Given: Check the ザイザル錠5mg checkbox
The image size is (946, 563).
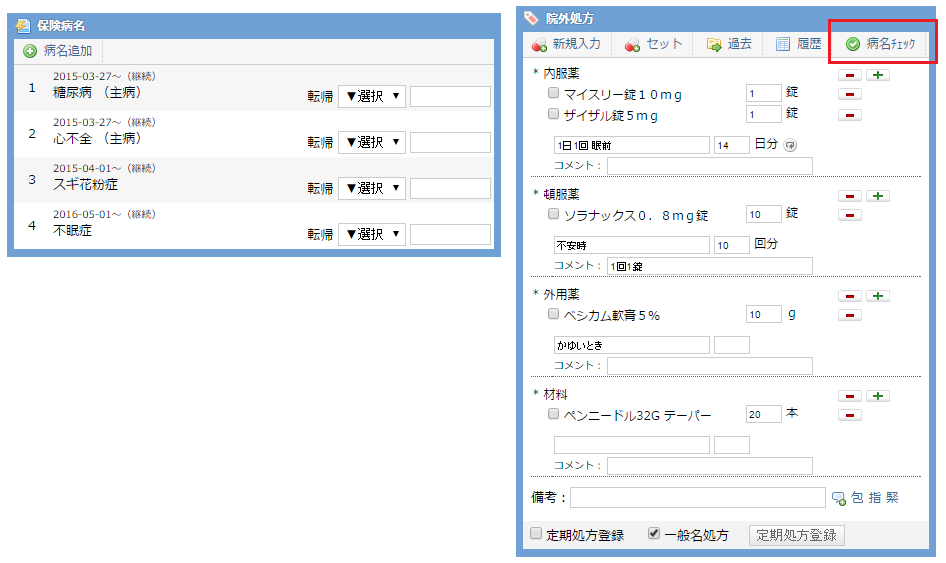Looking at the screenshot, I should [553, 113].
